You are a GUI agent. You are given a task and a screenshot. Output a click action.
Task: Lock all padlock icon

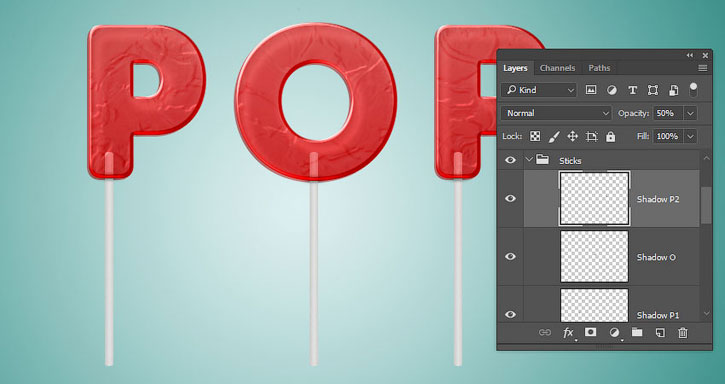click(611, 136)
